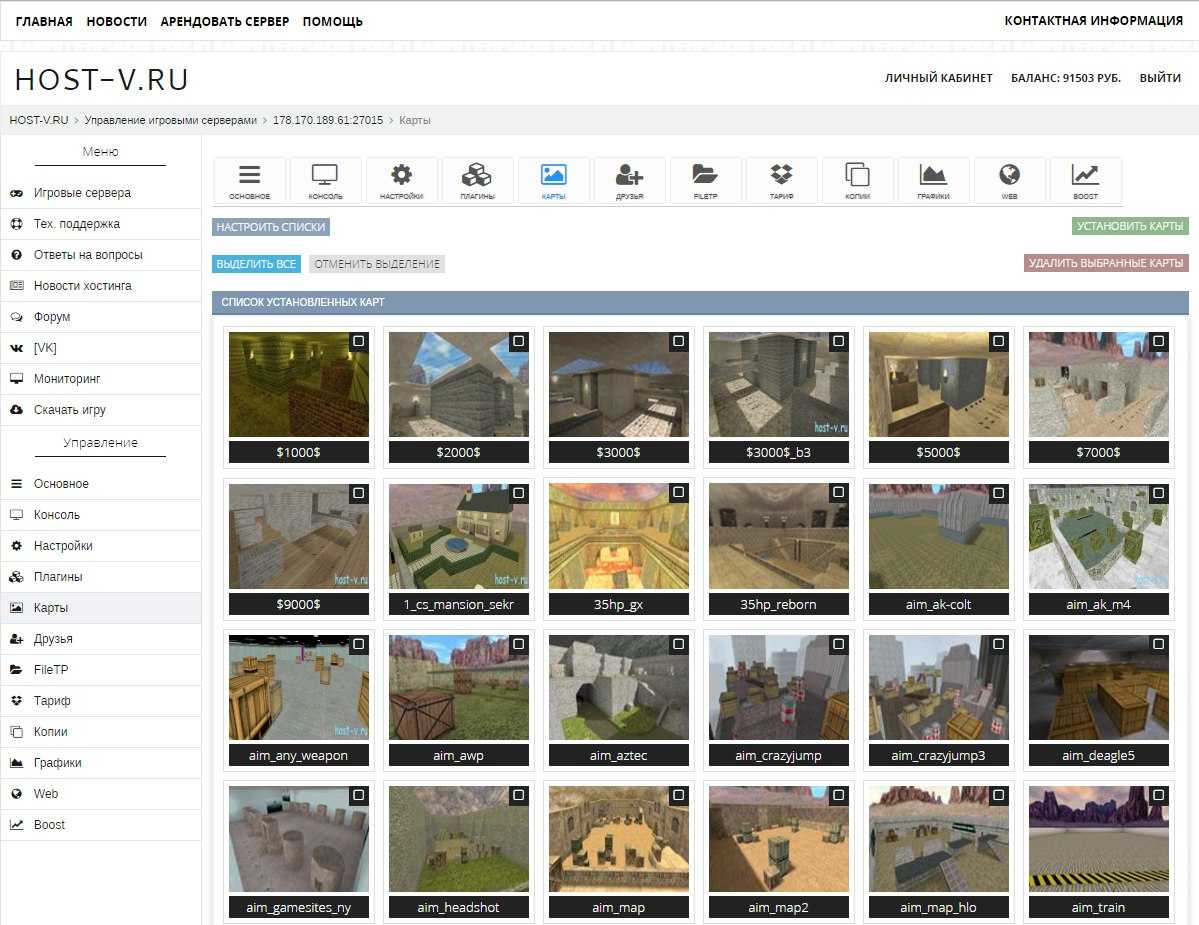Click the Установить карты button
1199x925 pixels.
(x=1130, y=226)
